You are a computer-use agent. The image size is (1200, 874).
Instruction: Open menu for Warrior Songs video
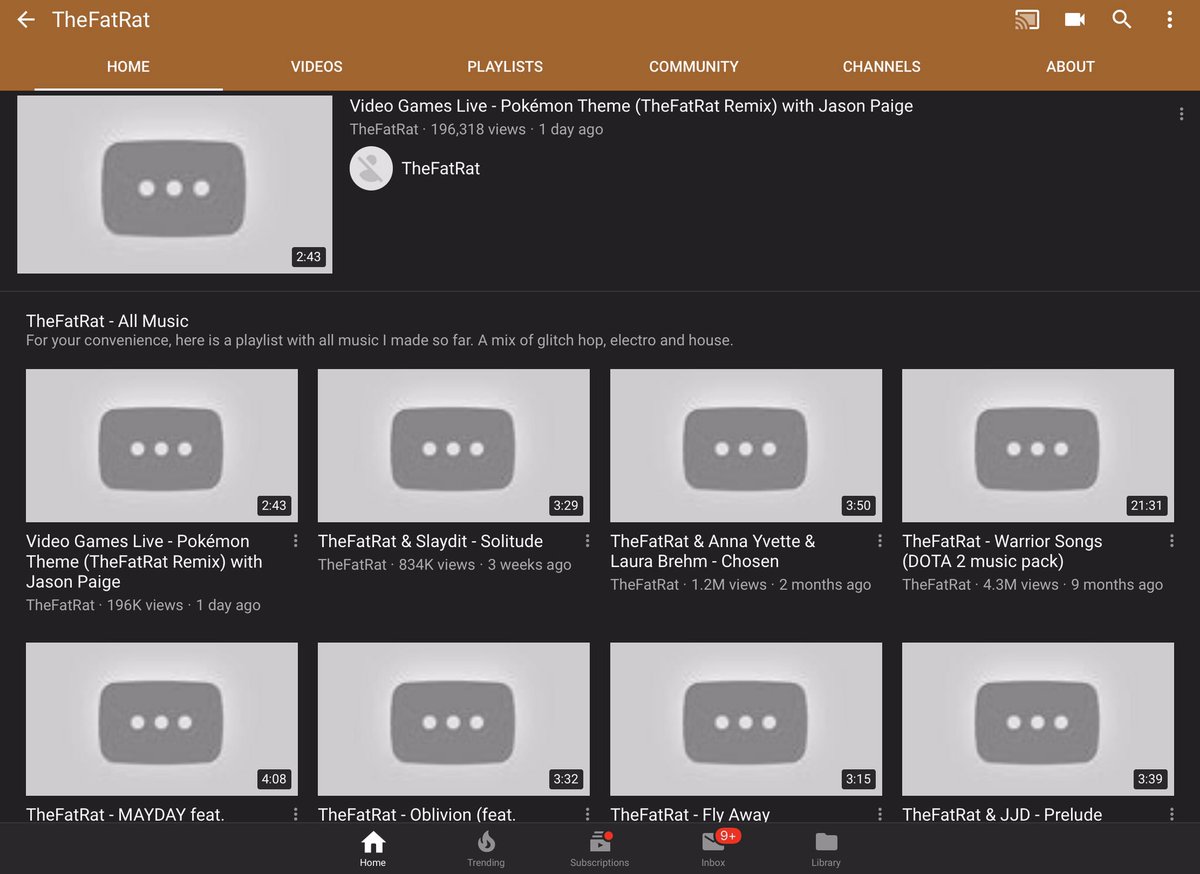(x=1171, y=541)
